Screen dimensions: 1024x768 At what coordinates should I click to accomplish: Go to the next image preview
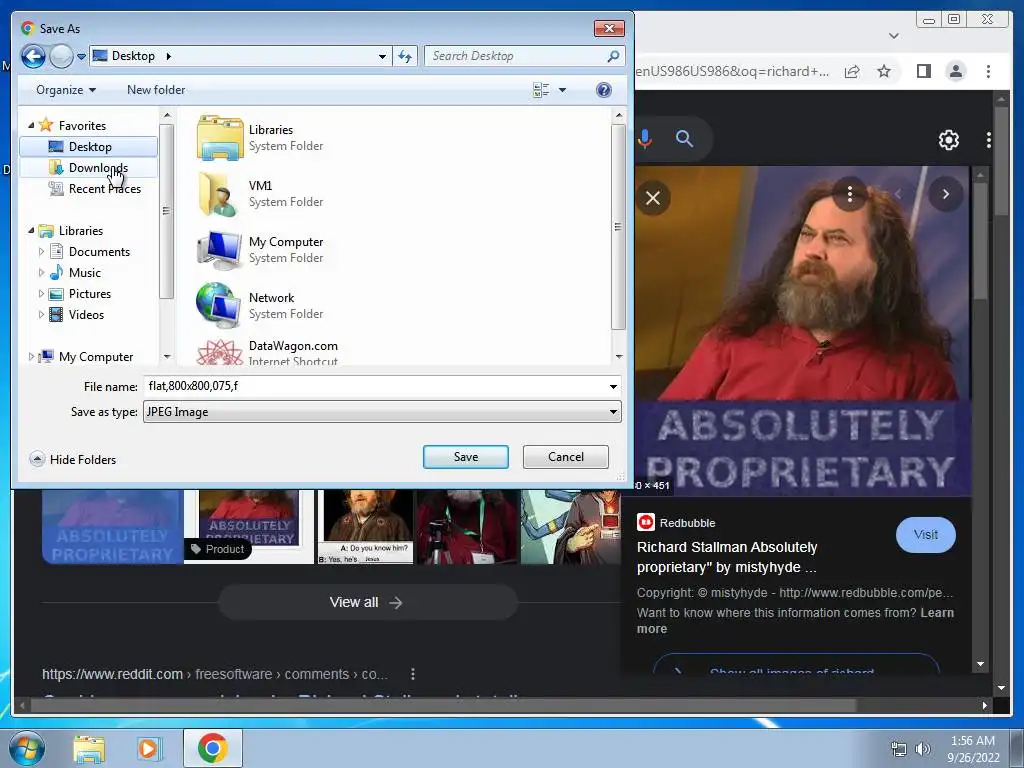coord(945,194)
